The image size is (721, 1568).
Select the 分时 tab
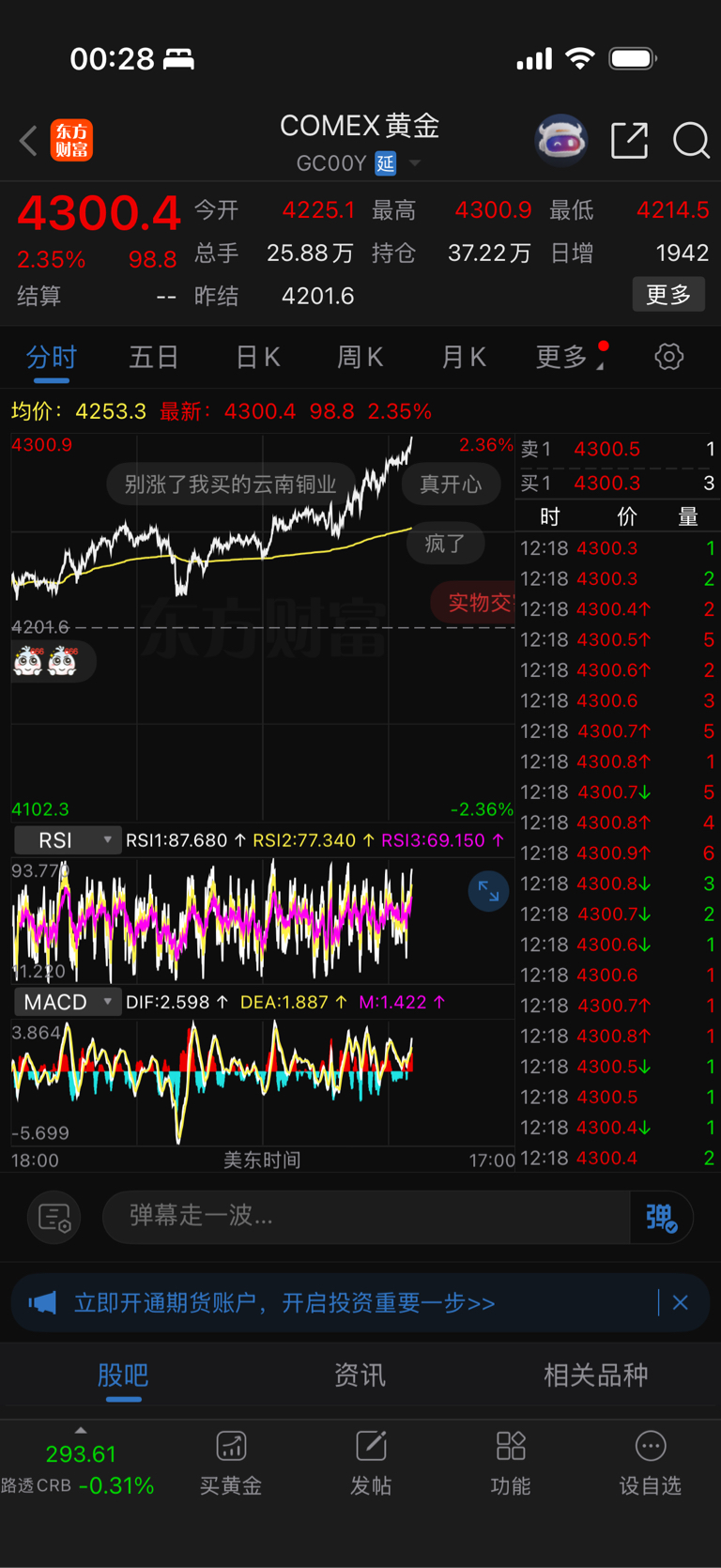pyautogui.click(x=52, y=357)
